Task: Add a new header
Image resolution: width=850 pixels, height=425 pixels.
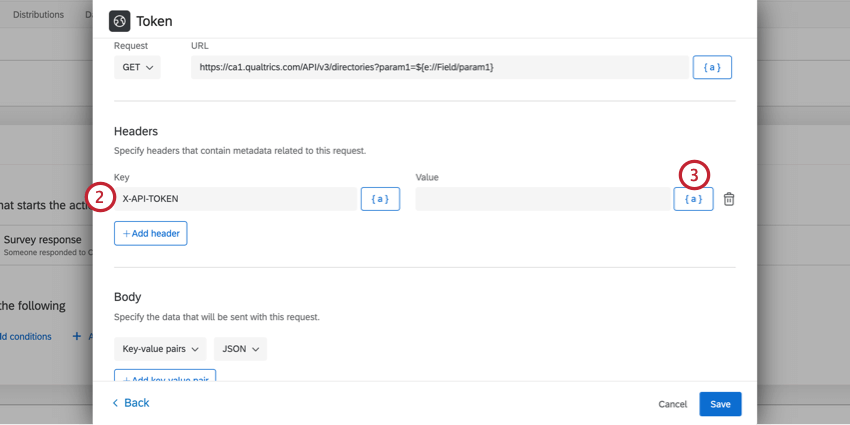Action: click(150, 233)
